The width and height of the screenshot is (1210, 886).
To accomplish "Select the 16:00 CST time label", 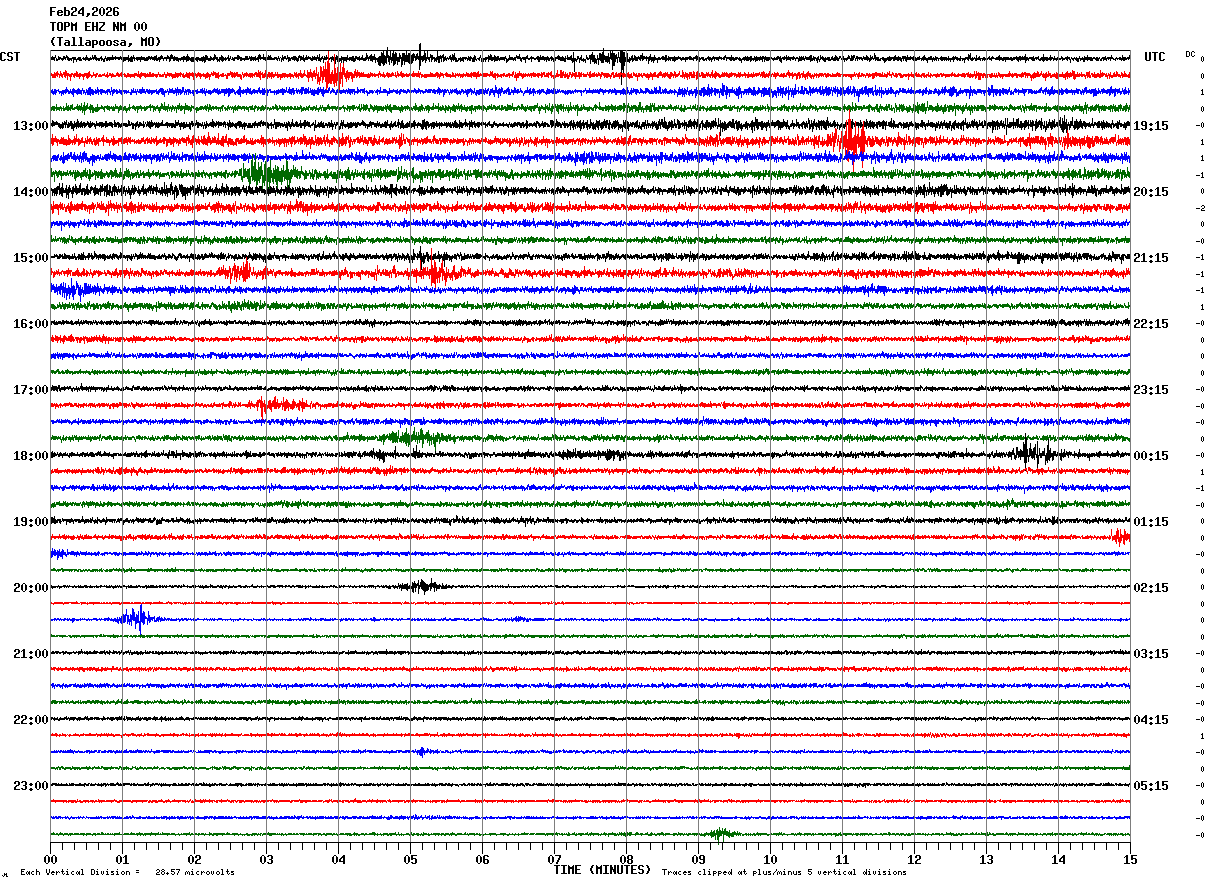I will (x=30, y=324).
